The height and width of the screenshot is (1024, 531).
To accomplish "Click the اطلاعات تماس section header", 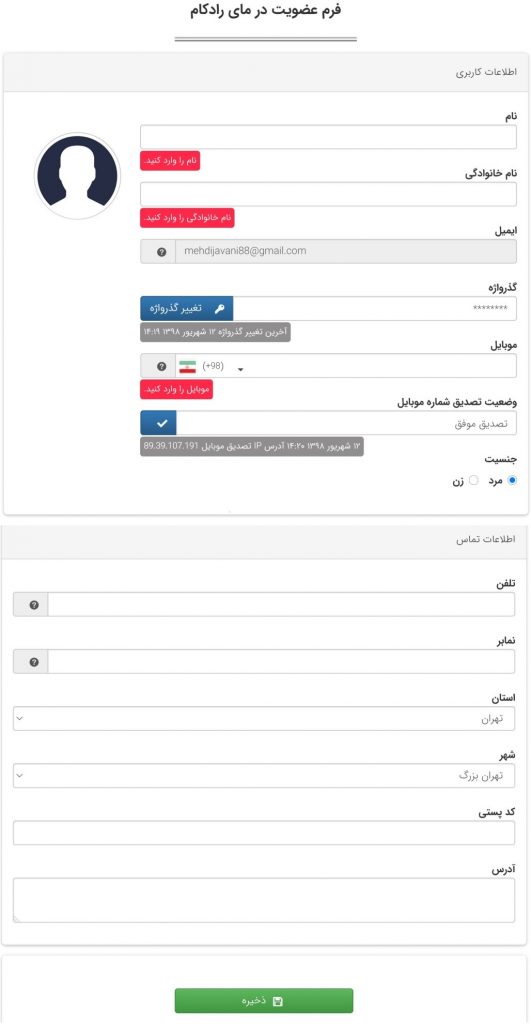I will click(x=264, y=539).
